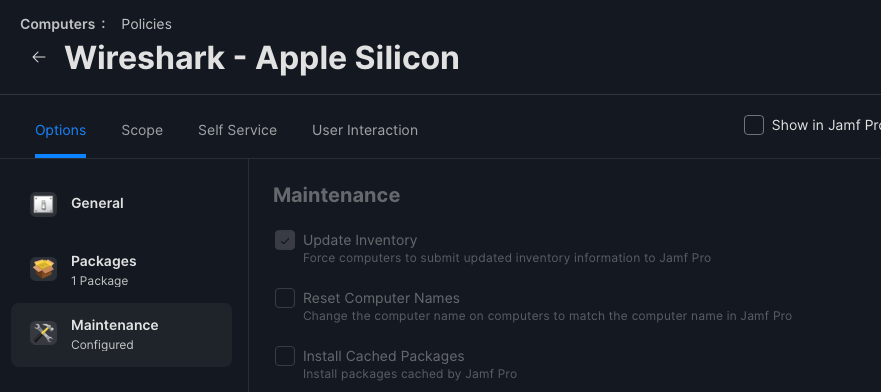The height and width of the screenshot is (392, 881).
Task: Click the Policies breadcrumb link
Action: point(147,24)
